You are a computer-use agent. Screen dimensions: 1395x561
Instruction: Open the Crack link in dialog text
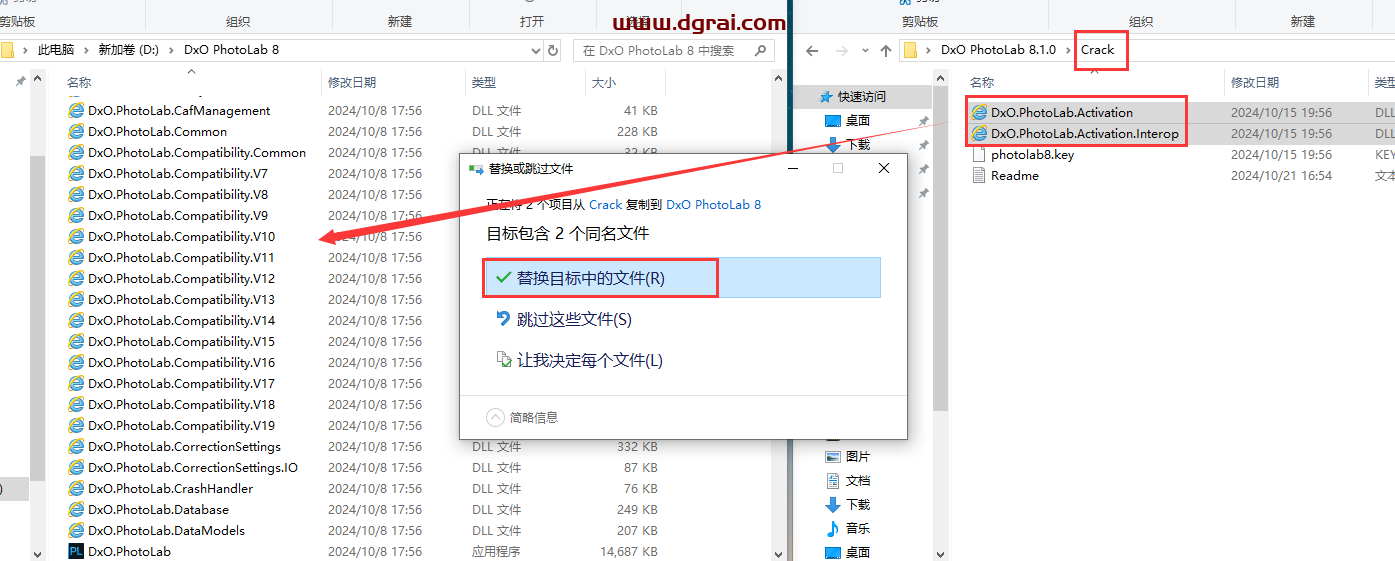point(605,204)
